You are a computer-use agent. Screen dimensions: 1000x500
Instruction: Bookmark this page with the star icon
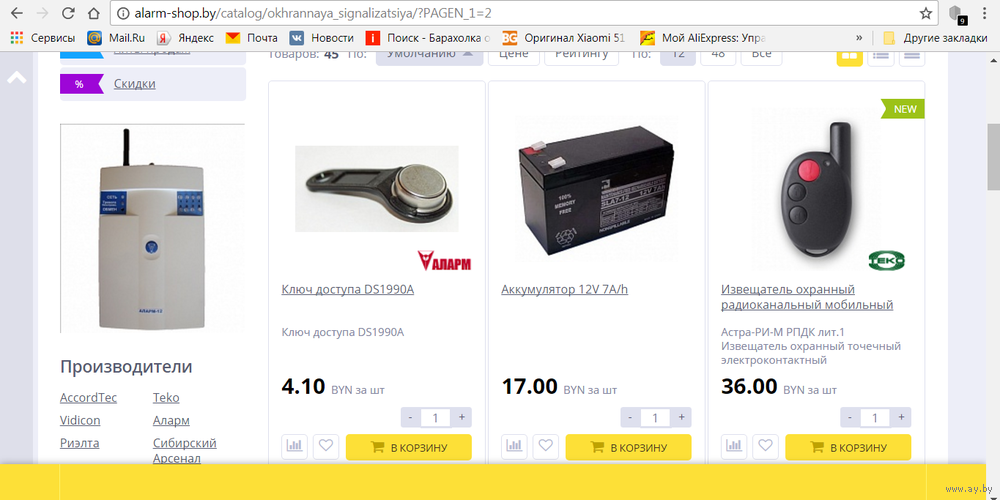pos(925,13)
